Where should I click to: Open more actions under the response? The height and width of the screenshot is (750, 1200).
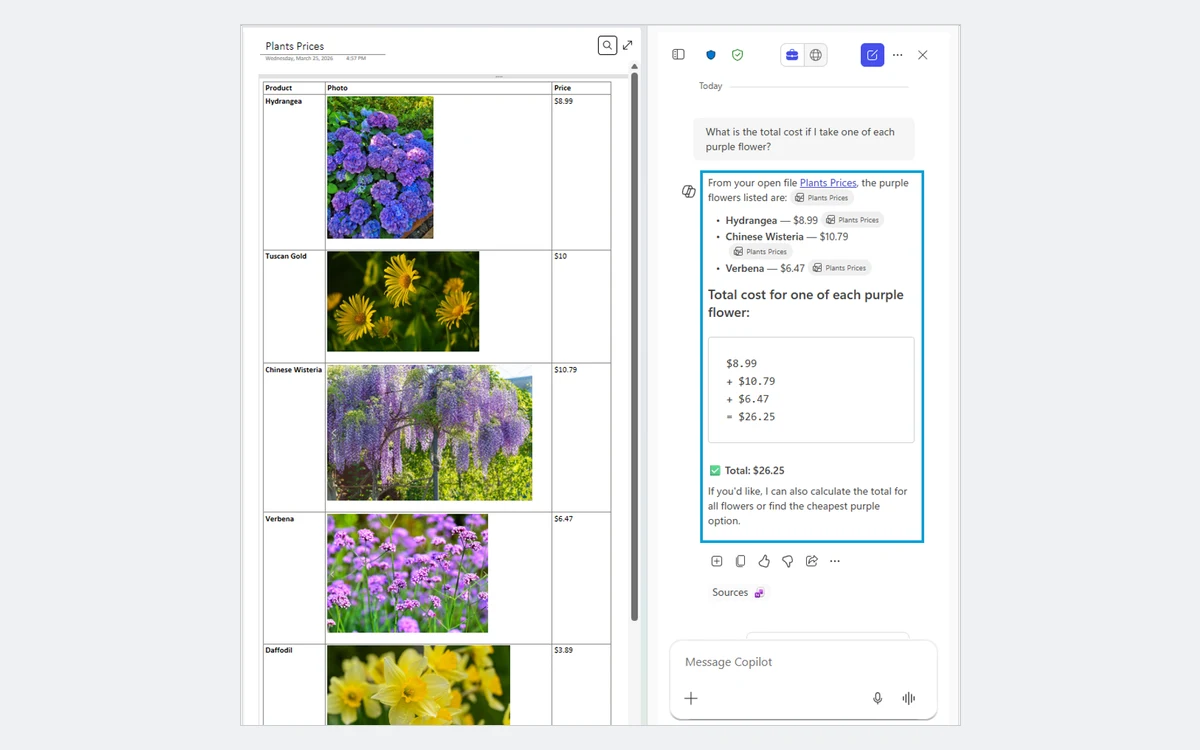pyautogui.click(x=835, y=561)
